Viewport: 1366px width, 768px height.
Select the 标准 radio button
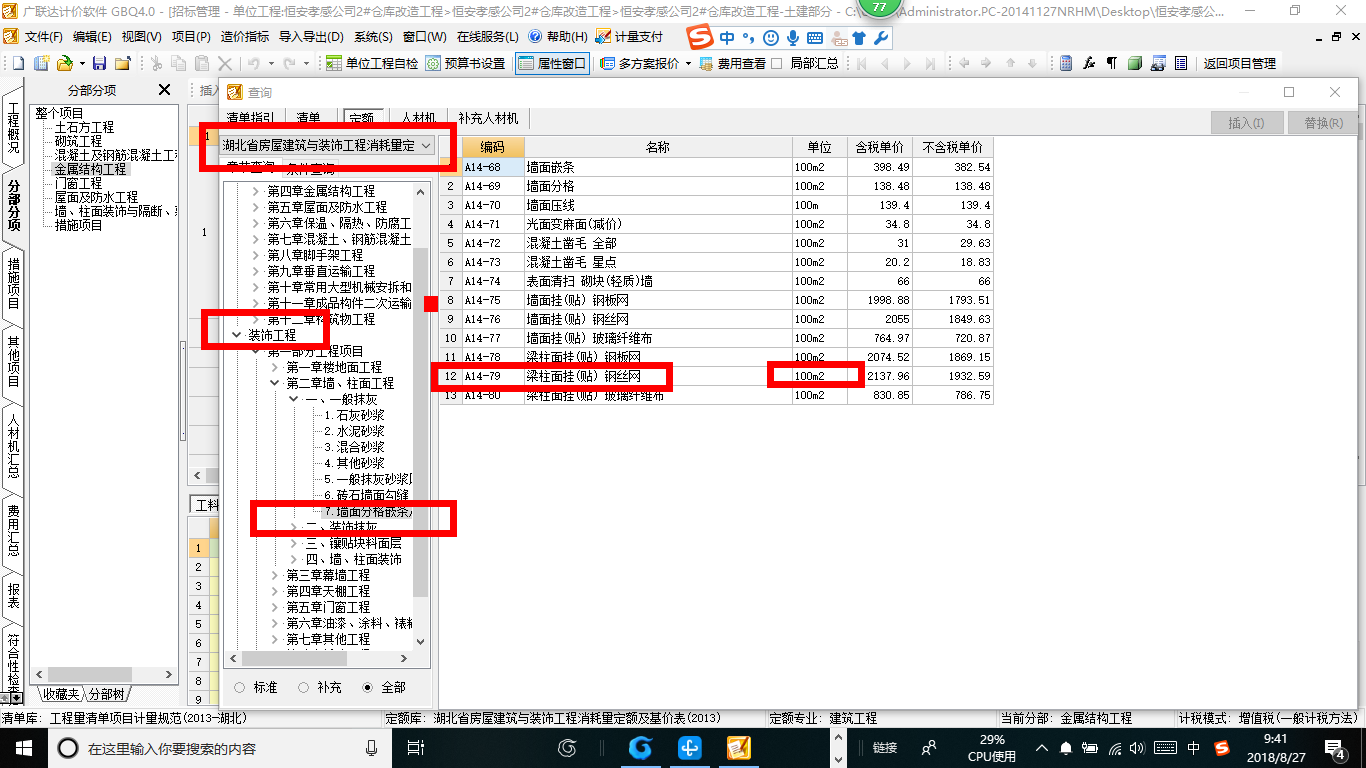239,687
